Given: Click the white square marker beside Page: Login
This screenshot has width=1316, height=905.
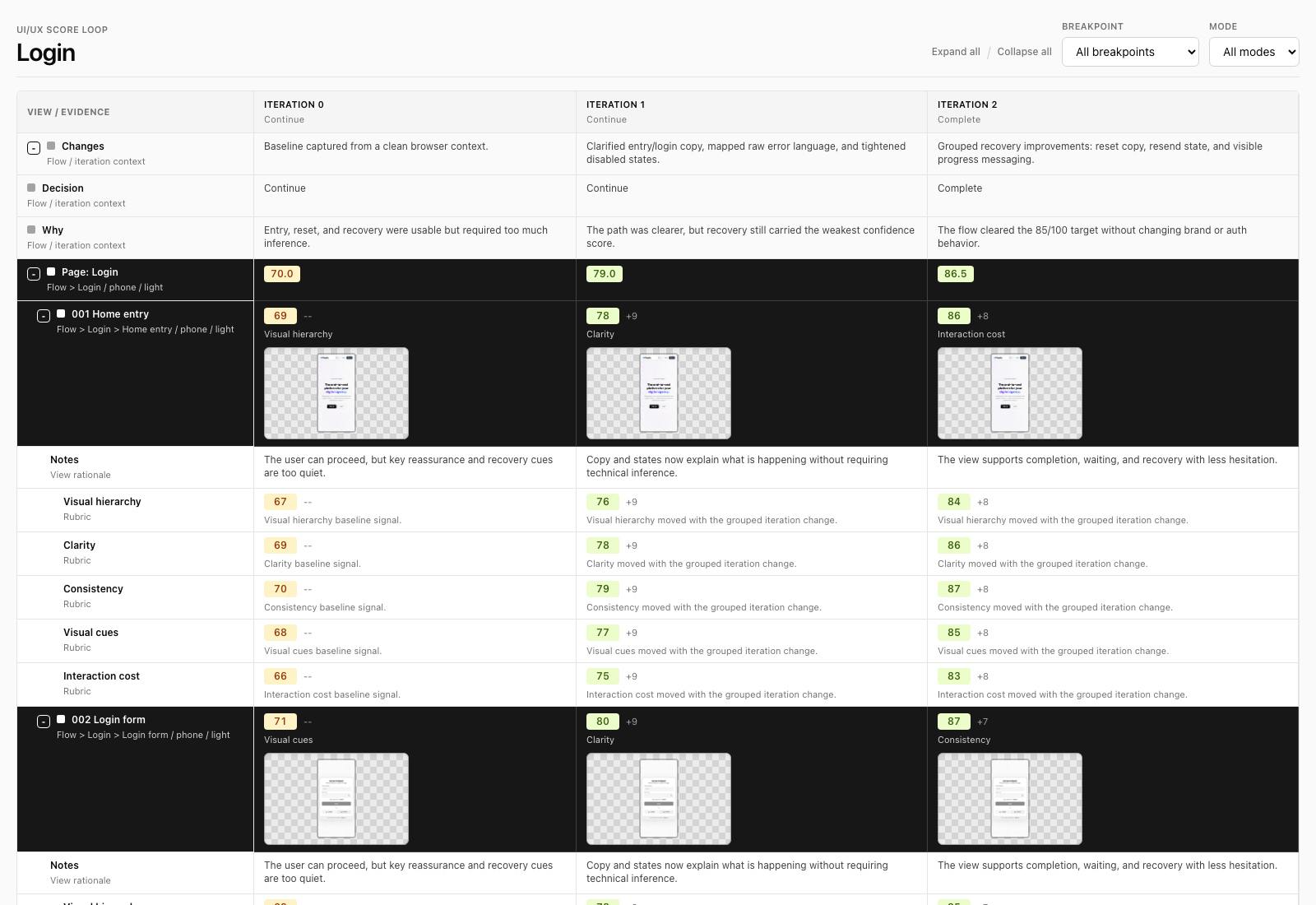Looking at the screenshot, I should 51,271.
